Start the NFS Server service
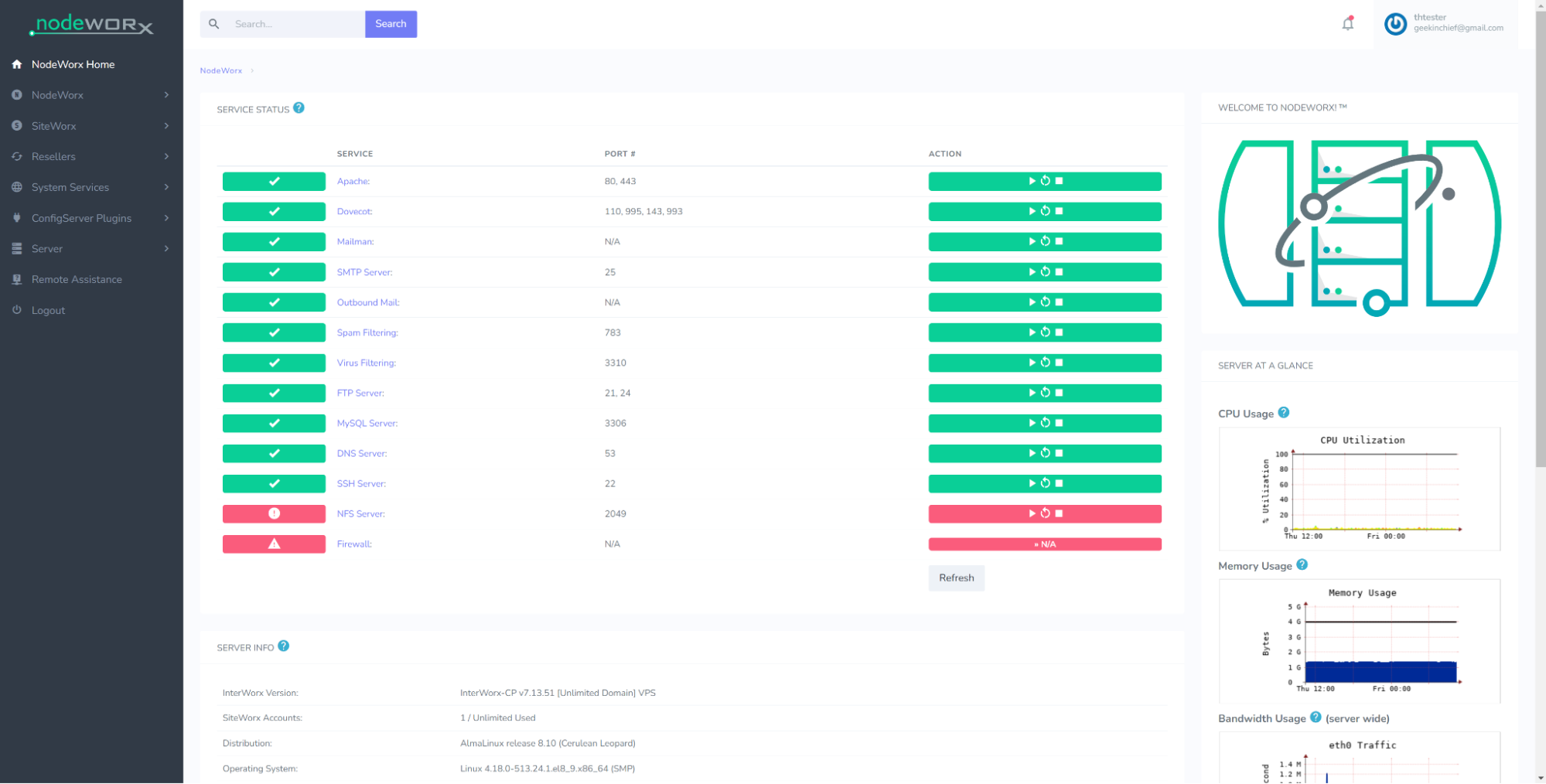The image size is (1546, 784). pyautogui.click(x=1032, y=513)
